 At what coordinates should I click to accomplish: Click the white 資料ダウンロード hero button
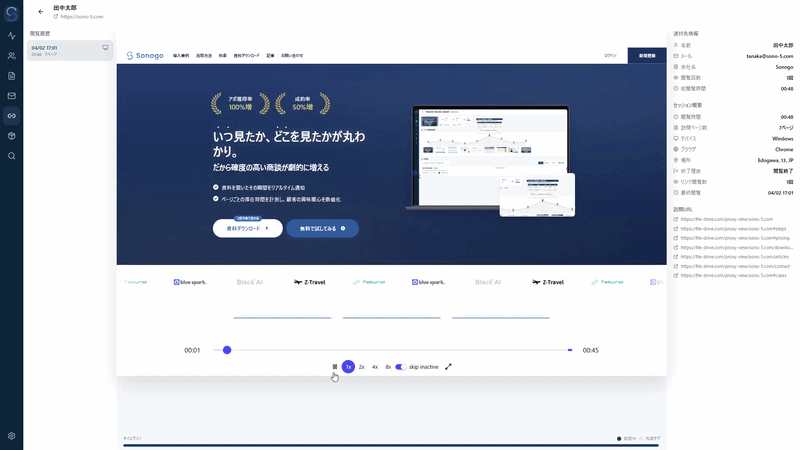pos(247,229)
